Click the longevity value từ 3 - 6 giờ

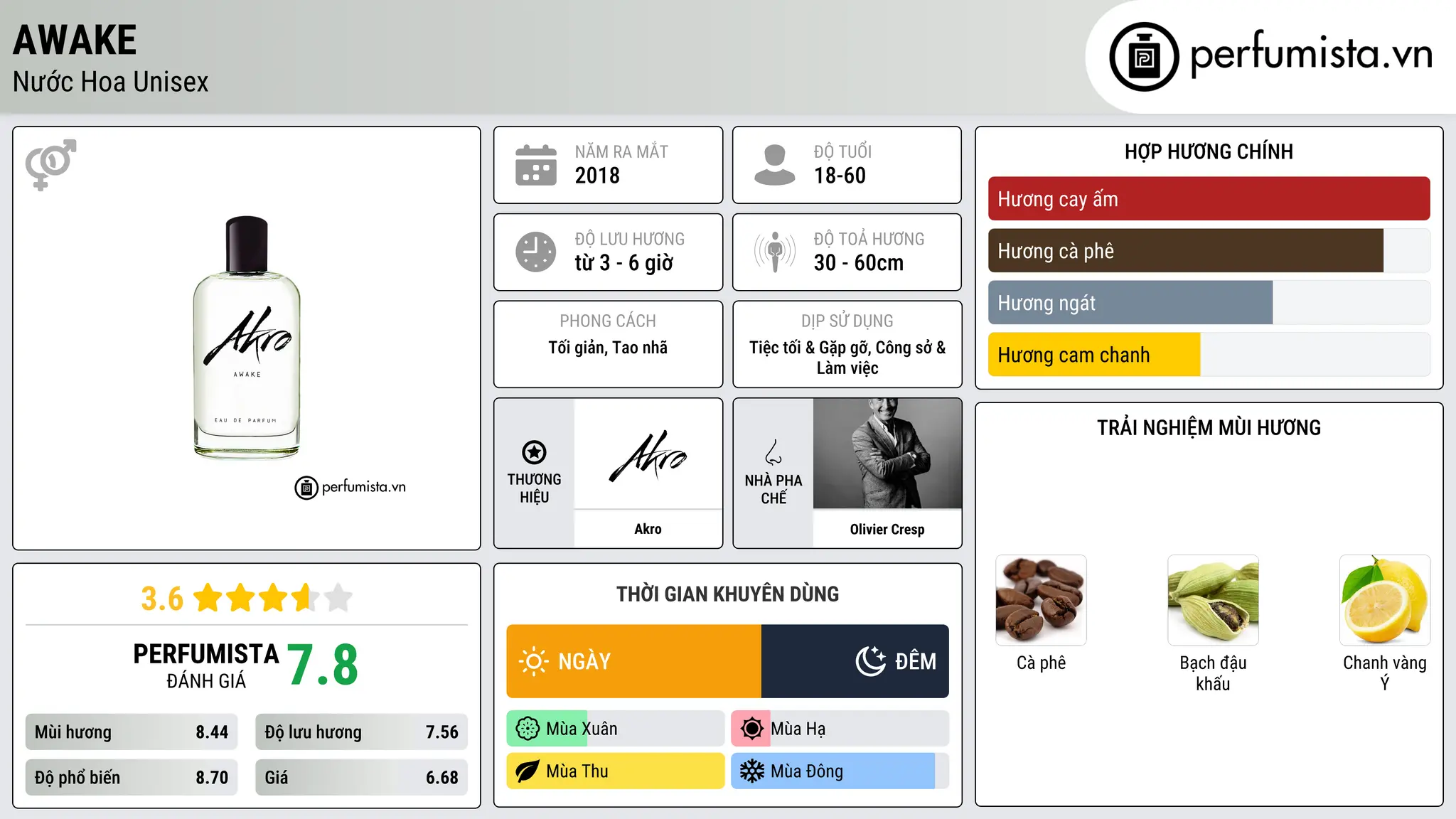click(x=623, y=263)
